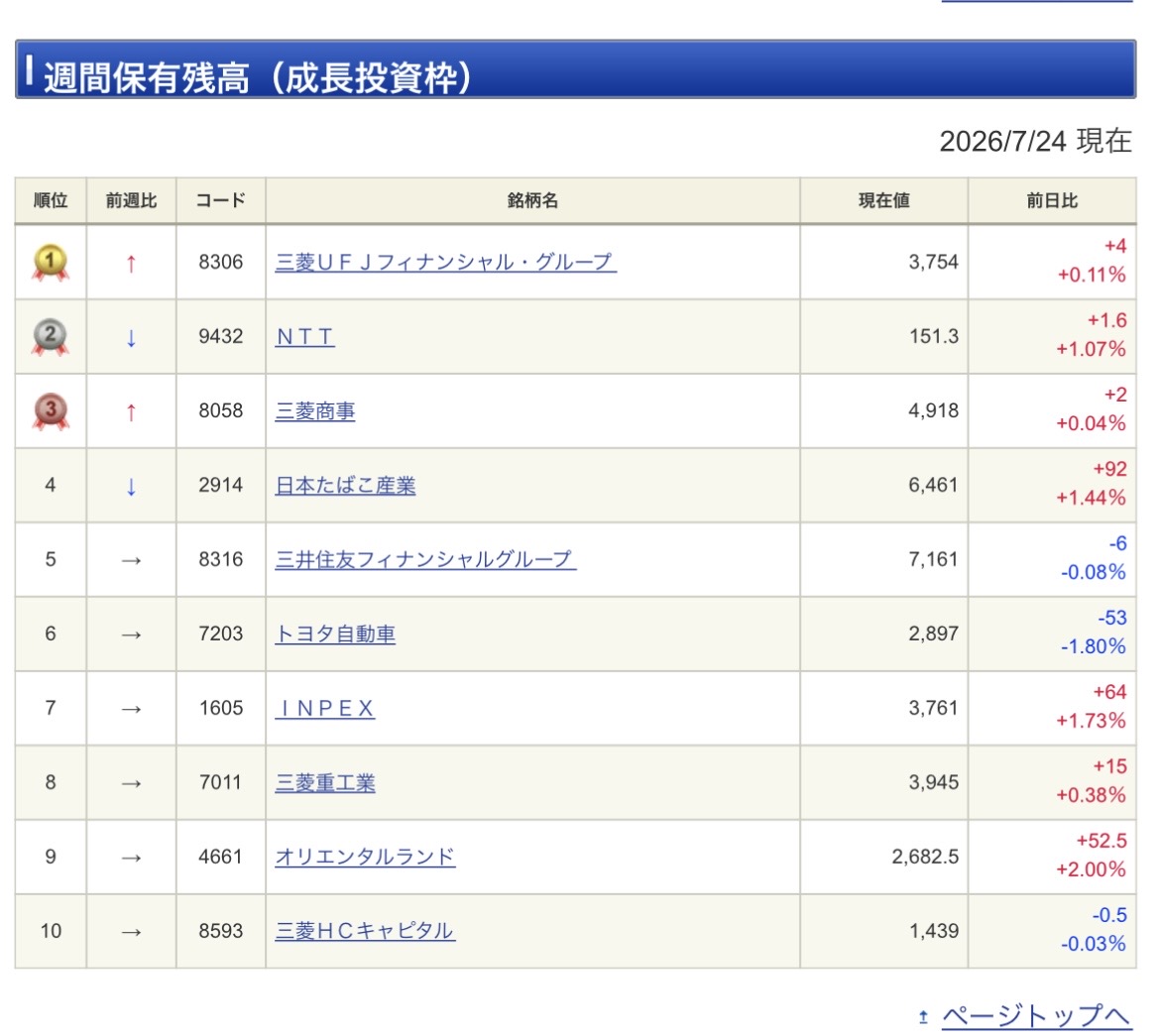Click the sideways arrow in 三菱重工業 row
Viewport: 1160px width, 1036px height.
coord(131,783)
